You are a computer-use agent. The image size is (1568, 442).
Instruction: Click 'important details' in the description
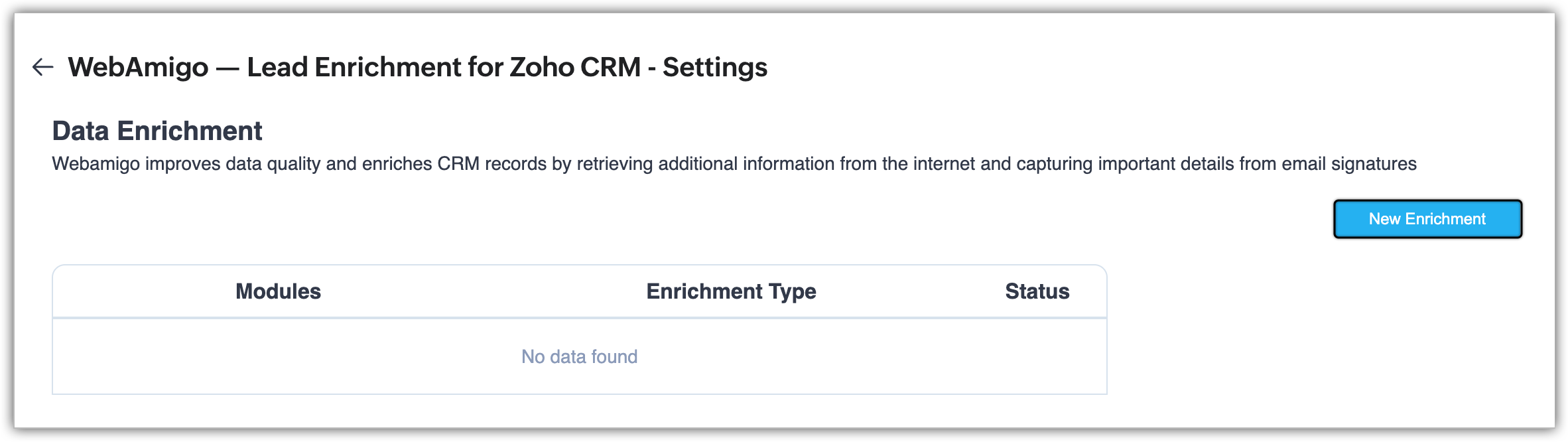(1165, 164)
